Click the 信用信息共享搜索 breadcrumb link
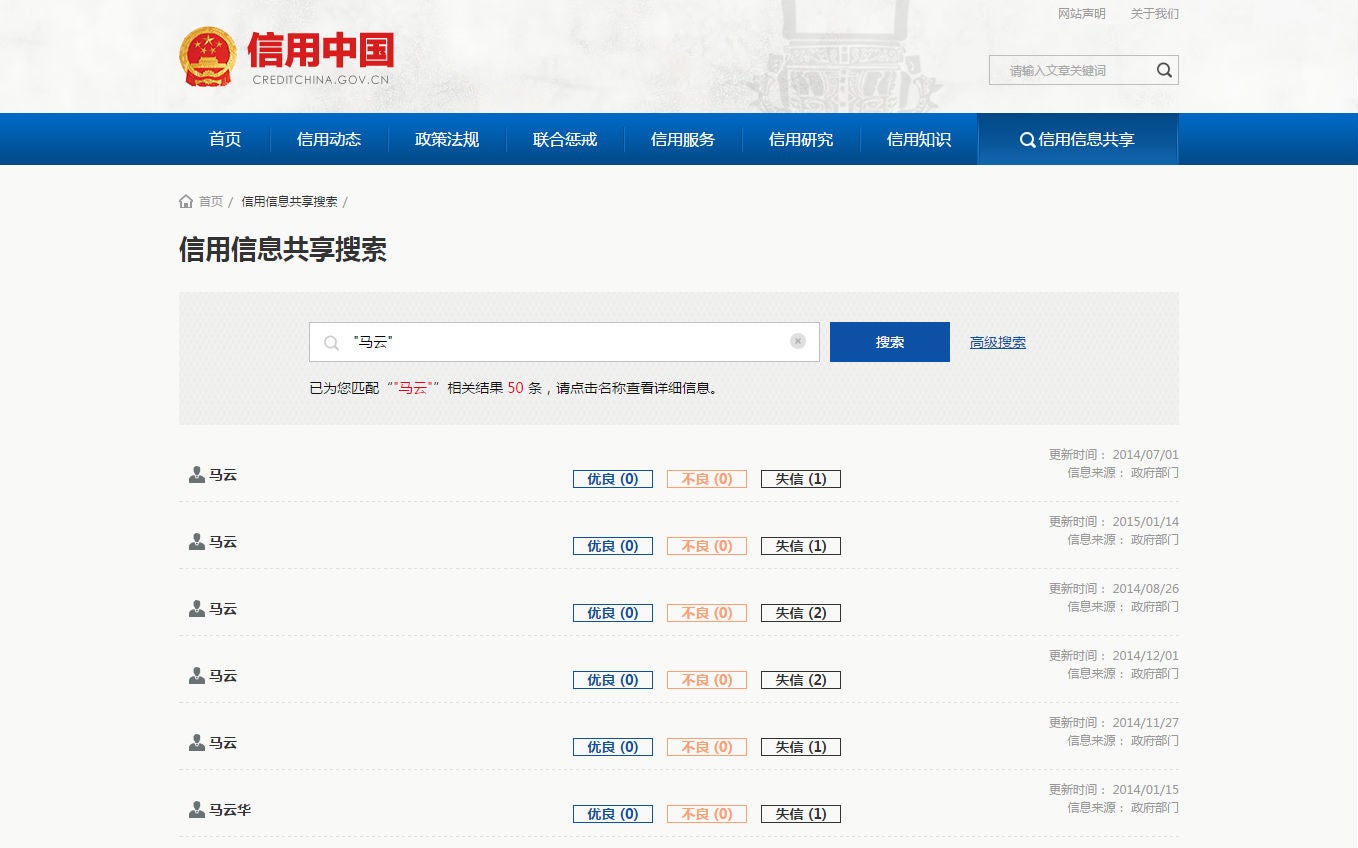The image size is (1358, 848). tap(289, 201)
